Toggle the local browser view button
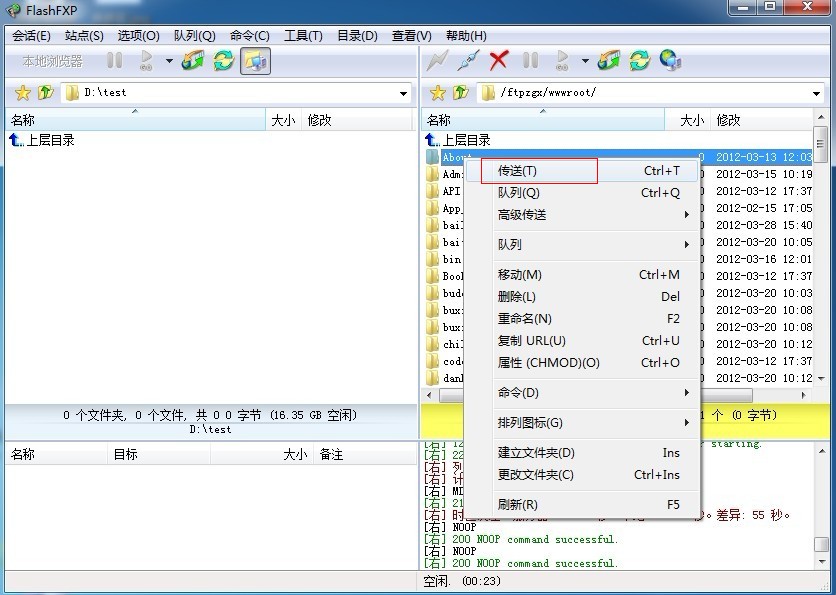The width and height of the screenshot is (836, 595). pos(255,61)
